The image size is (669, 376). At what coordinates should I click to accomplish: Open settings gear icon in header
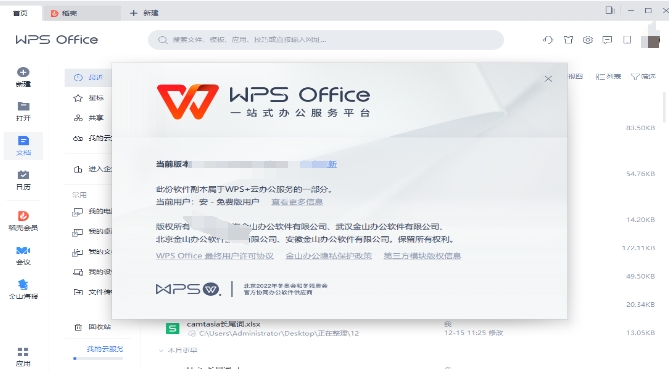coord(588,40)
